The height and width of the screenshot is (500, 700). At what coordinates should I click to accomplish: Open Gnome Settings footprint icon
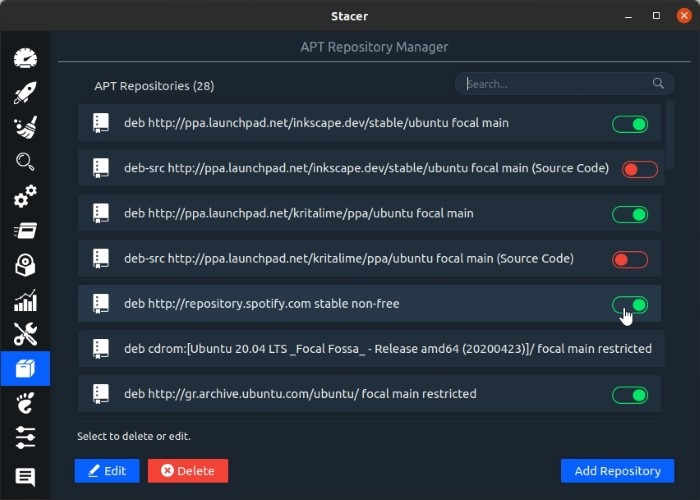click(x=25, y=403)
